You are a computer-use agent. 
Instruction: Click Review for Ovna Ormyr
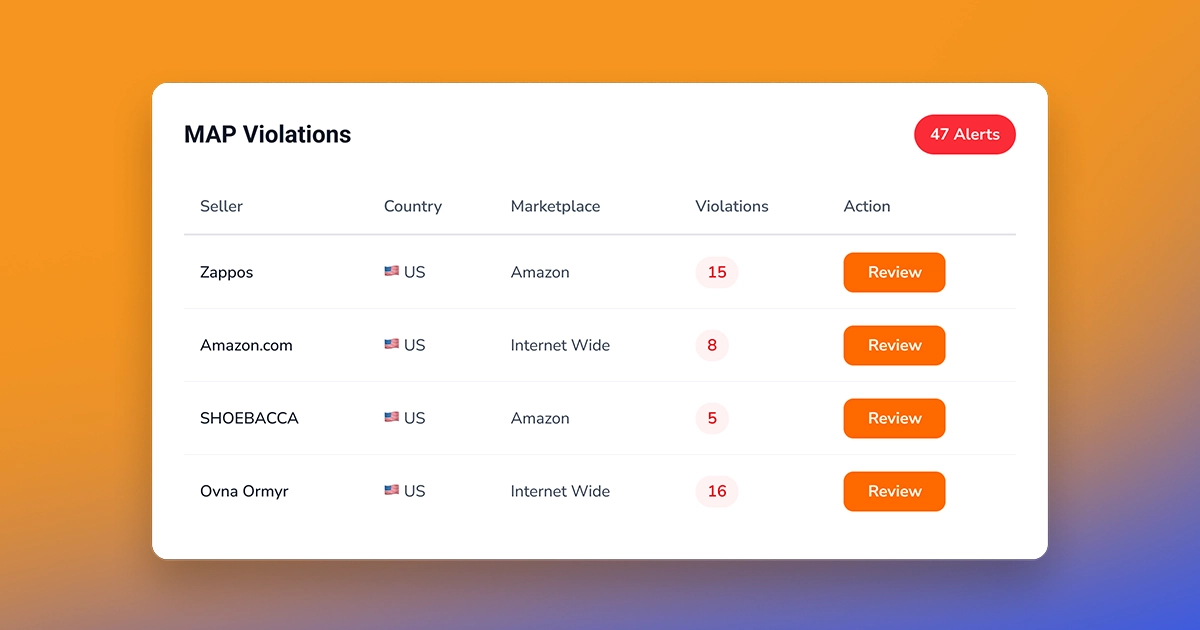[x=894, y=491]
